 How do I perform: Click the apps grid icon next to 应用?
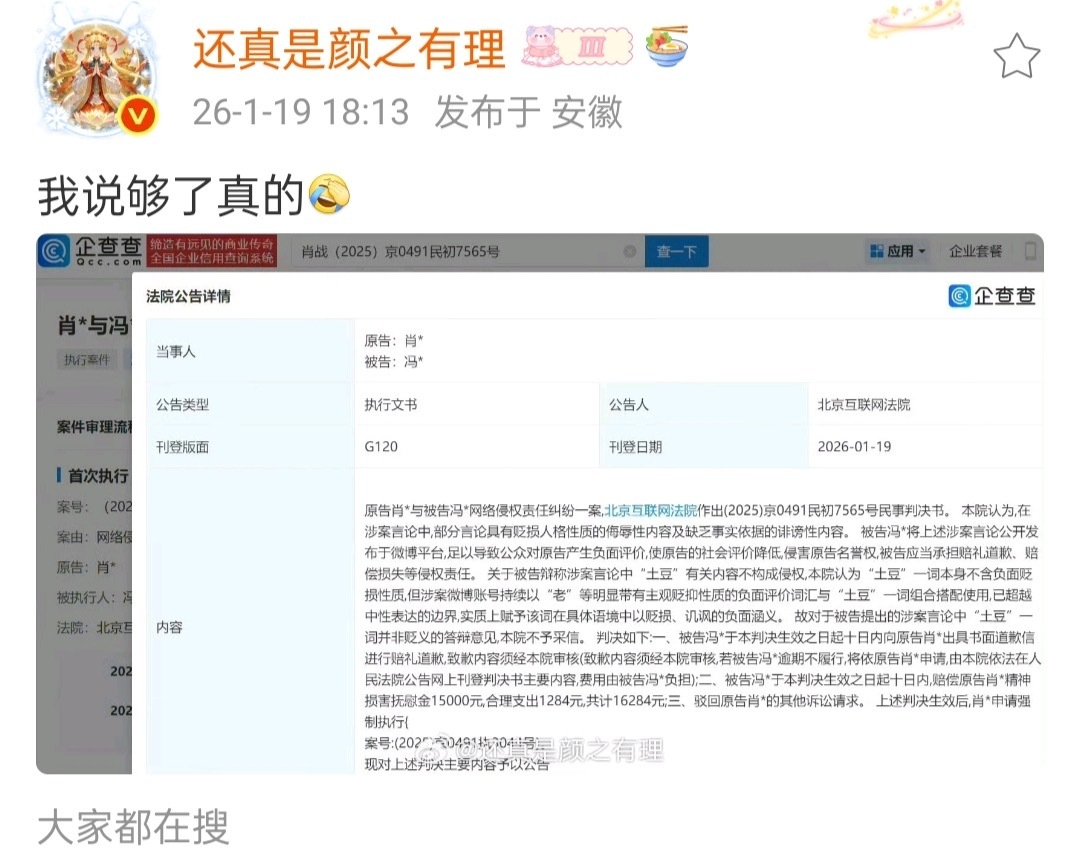point(879,252)
